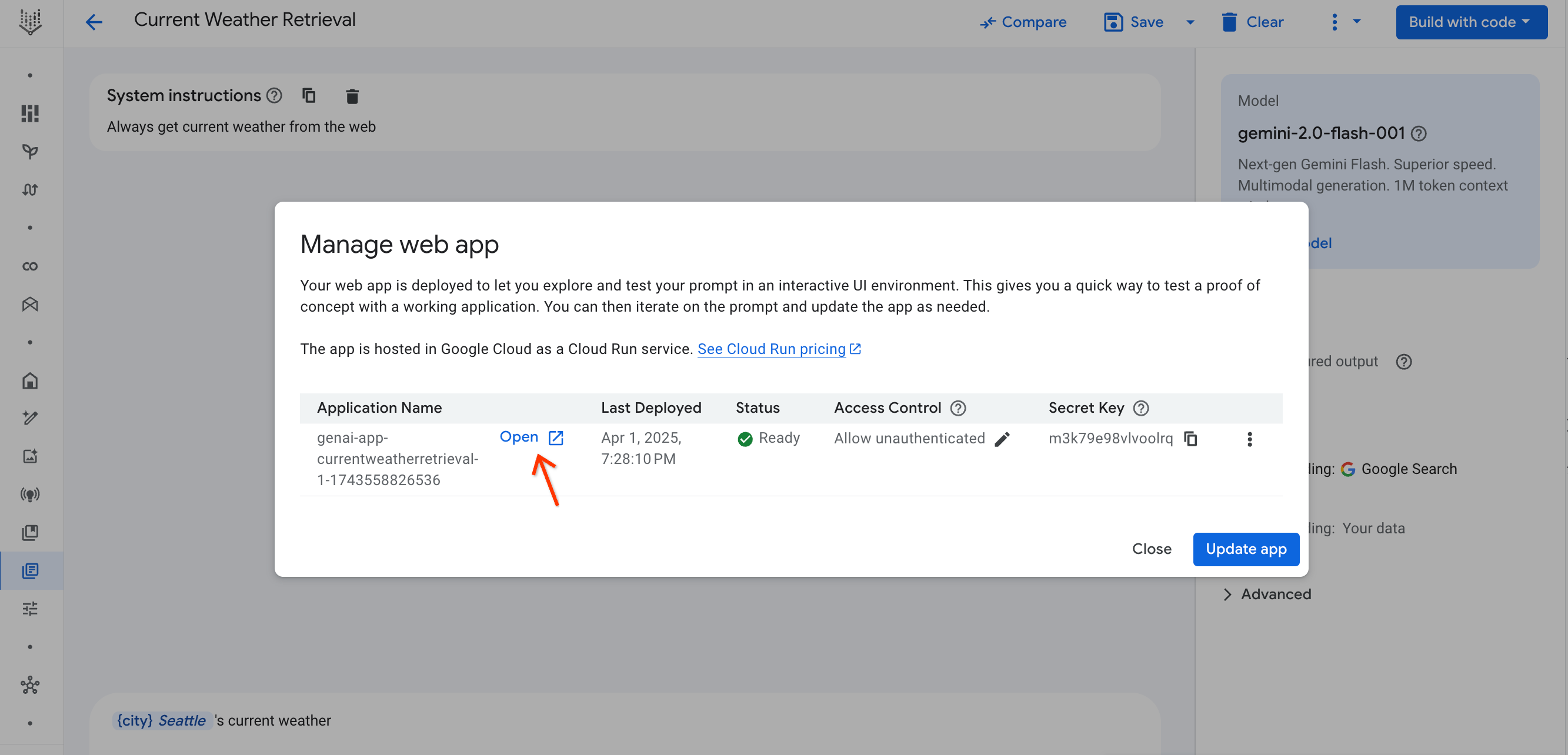Open the Home icon in the left sidebar
This screenshot has height=755, width=1568.
(x=29, y=381)
